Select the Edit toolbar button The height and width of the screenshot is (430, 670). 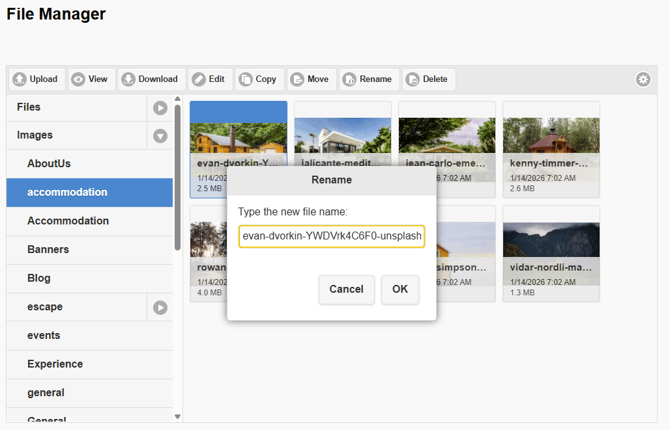point(210,79)
